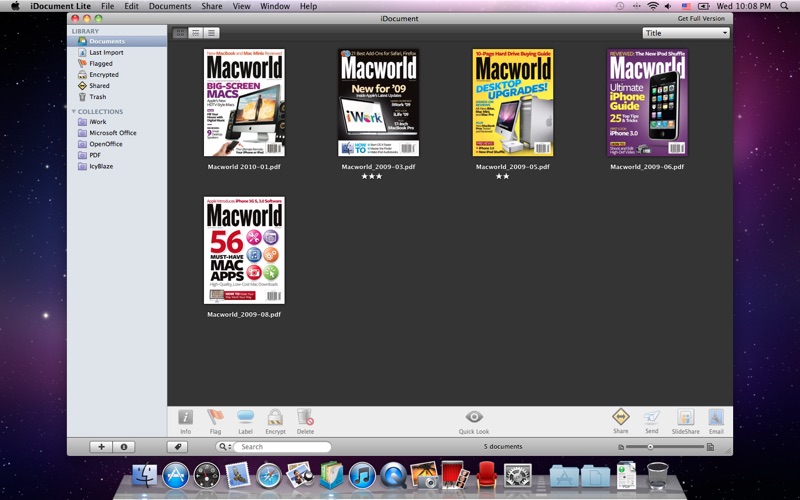Open the search options magnifier dropdown
Image resolution: width=800 pixels, height=500 pixels.
(x=223, y=447)
